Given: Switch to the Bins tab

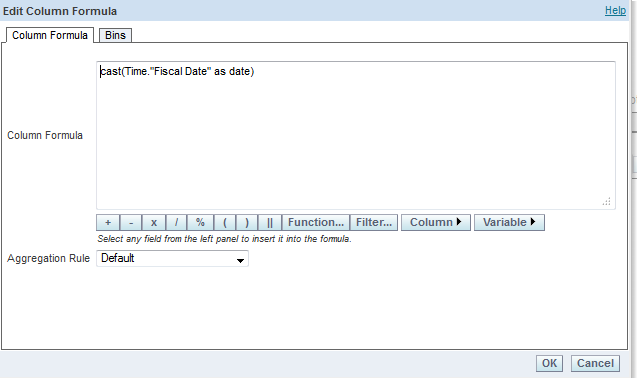Looking at the screenshot, I should (115, 35).
